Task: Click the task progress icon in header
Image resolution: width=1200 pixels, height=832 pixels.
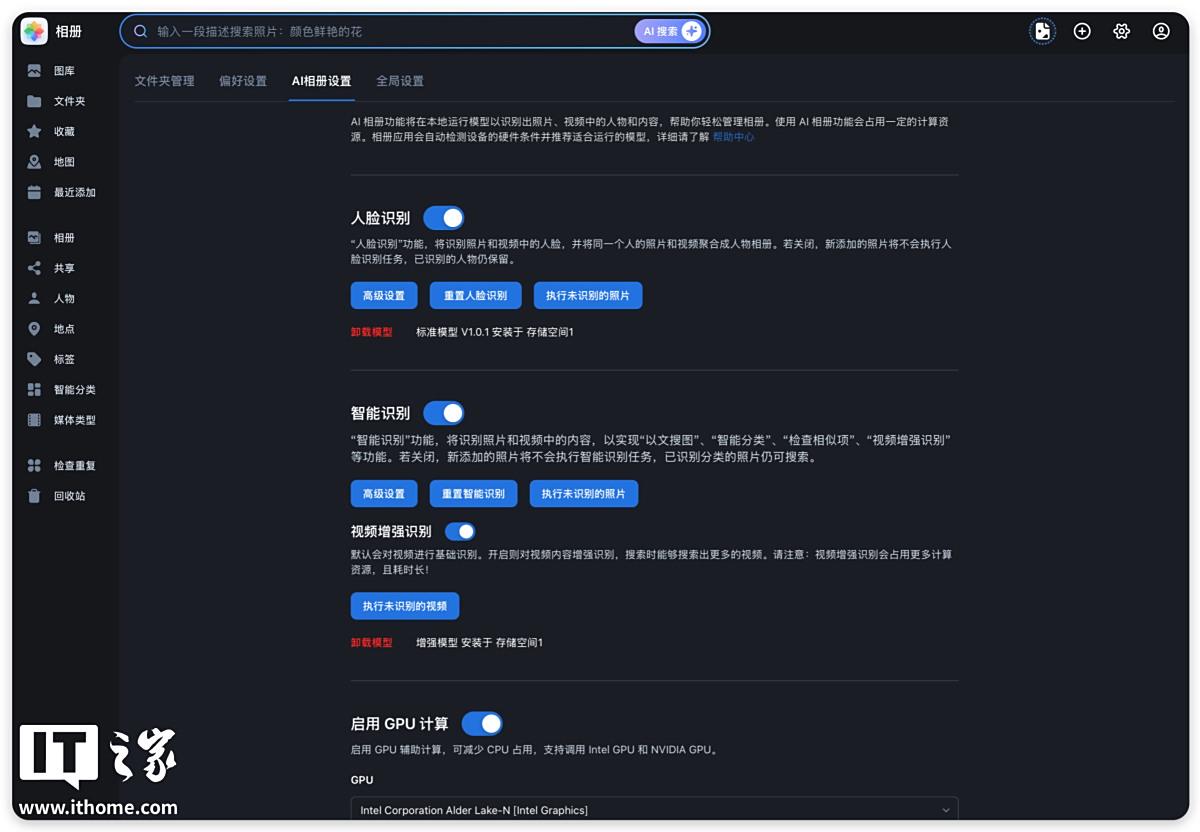Action: [1043, 31]
